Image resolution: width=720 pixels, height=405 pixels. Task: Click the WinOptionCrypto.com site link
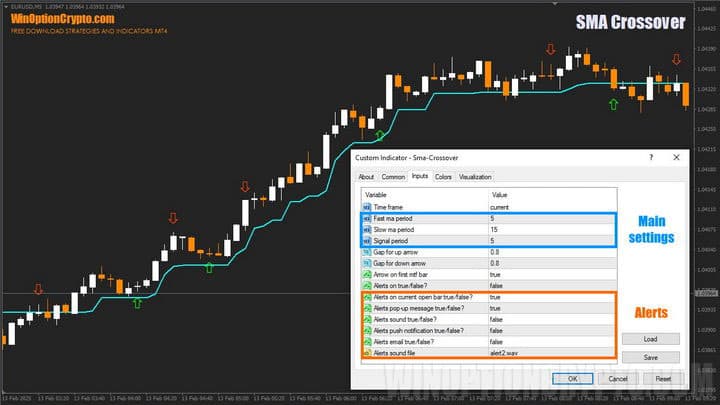tap(62, 18)
